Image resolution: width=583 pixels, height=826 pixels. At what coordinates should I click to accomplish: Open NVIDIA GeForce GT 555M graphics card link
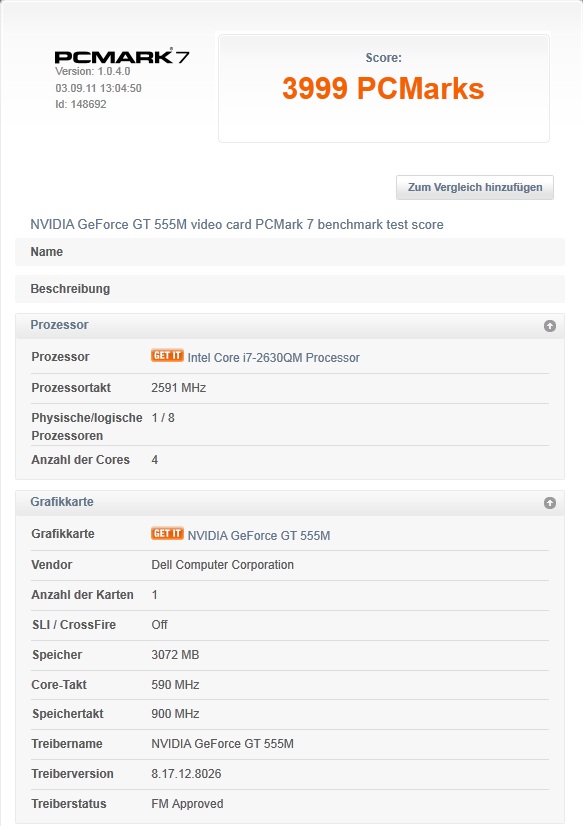tap(259, 536)
